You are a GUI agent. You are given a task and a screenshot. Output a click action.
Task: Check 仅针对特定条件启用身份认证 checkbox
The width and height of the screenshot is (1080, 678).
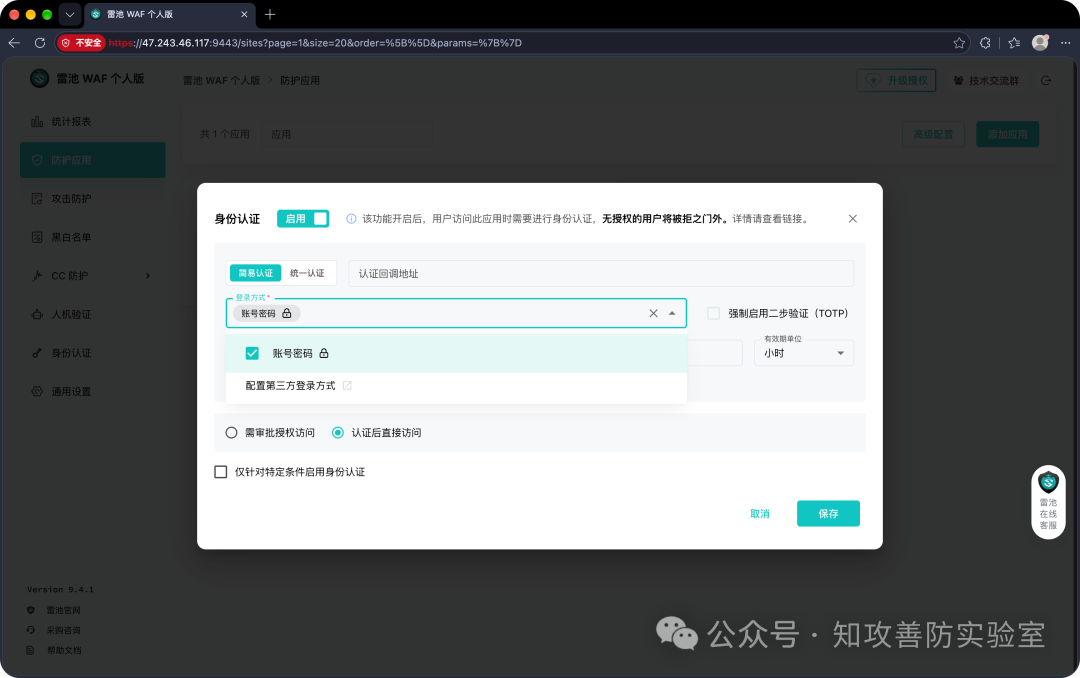tap(220, 472)
